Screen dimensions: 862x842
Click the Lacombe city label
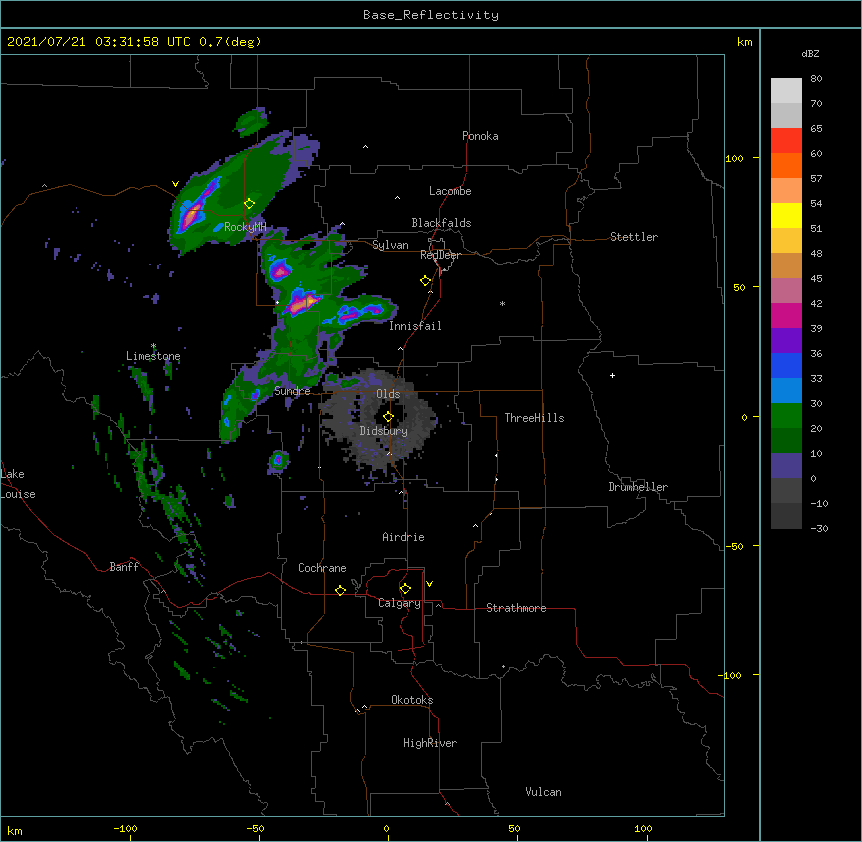(x=450, y=191)
